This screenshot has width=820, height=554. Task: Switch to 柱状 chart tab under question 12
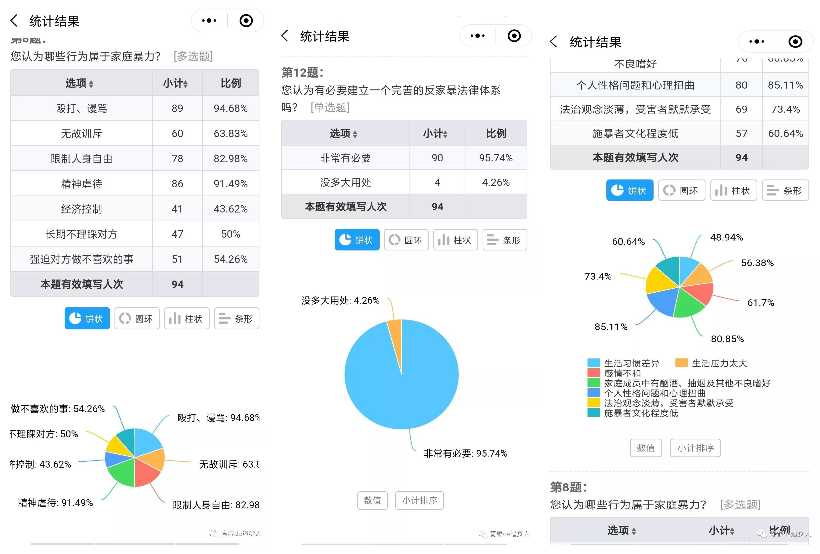coord(455,240)
